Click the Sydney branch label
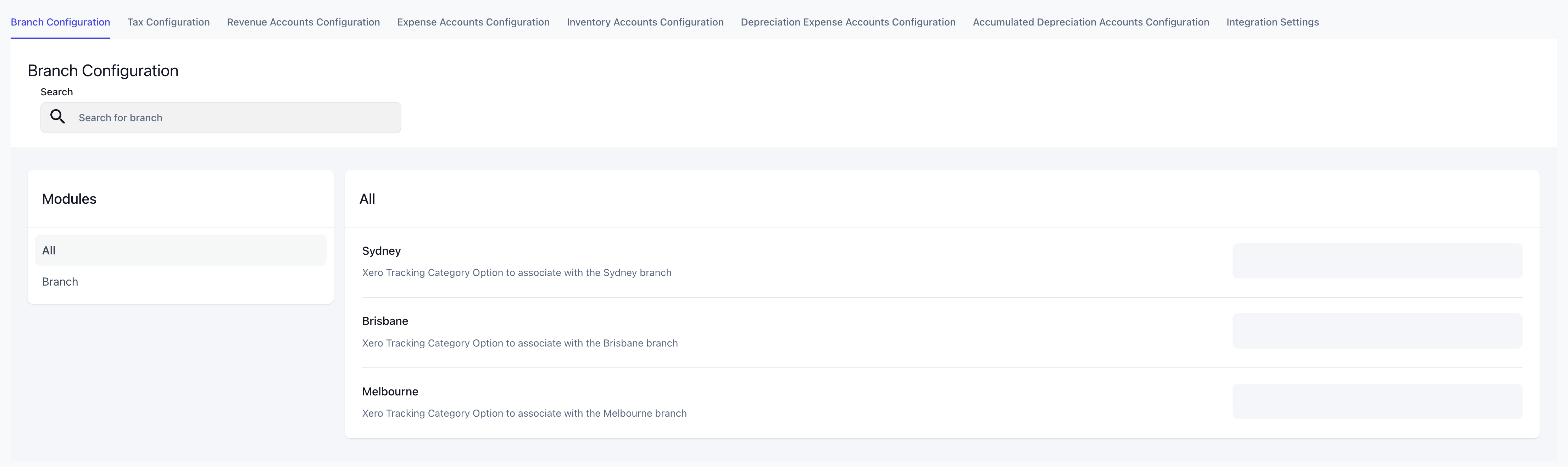 [x=381, y=251]
